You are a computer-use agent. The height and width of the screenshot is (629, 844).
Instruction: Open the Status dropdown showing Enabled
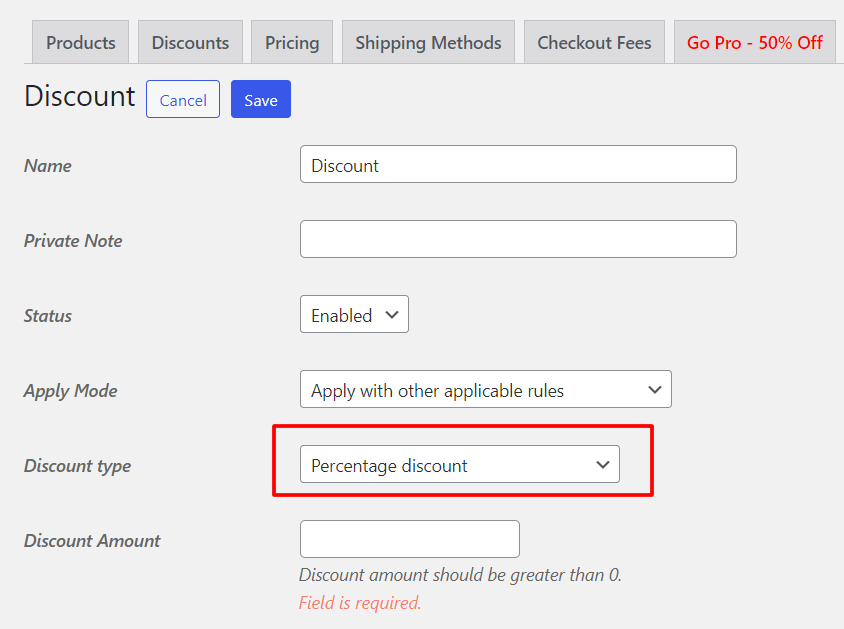click(354, 314)
